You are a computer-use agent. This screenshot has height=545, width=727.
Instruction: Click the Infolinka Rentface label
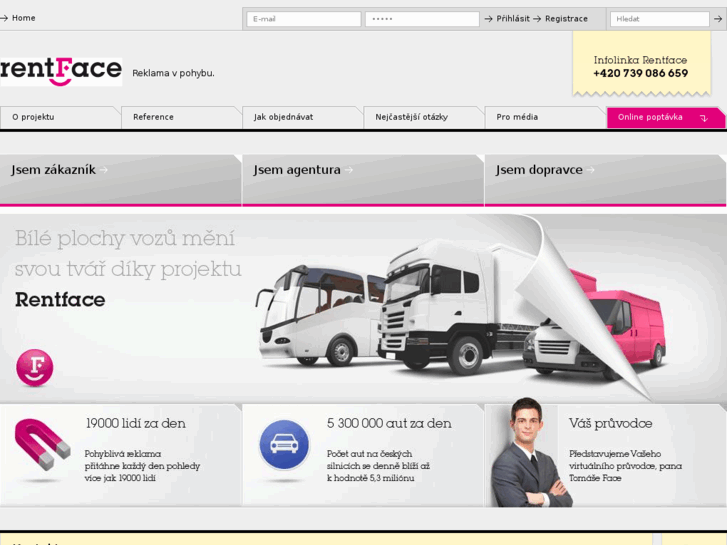640,60
